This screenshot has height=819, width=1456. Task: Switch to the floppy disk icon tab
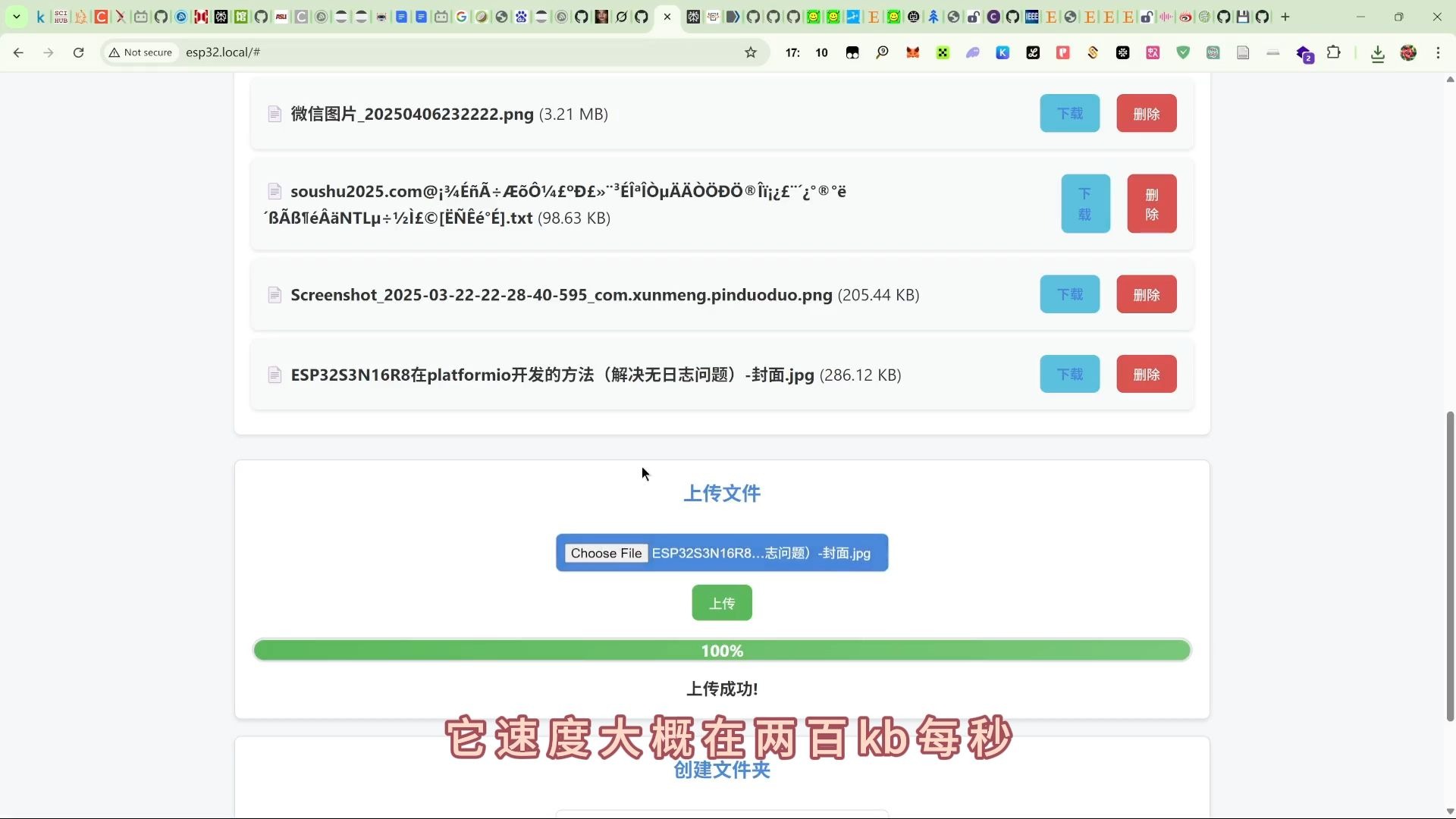coord(1242,17)
